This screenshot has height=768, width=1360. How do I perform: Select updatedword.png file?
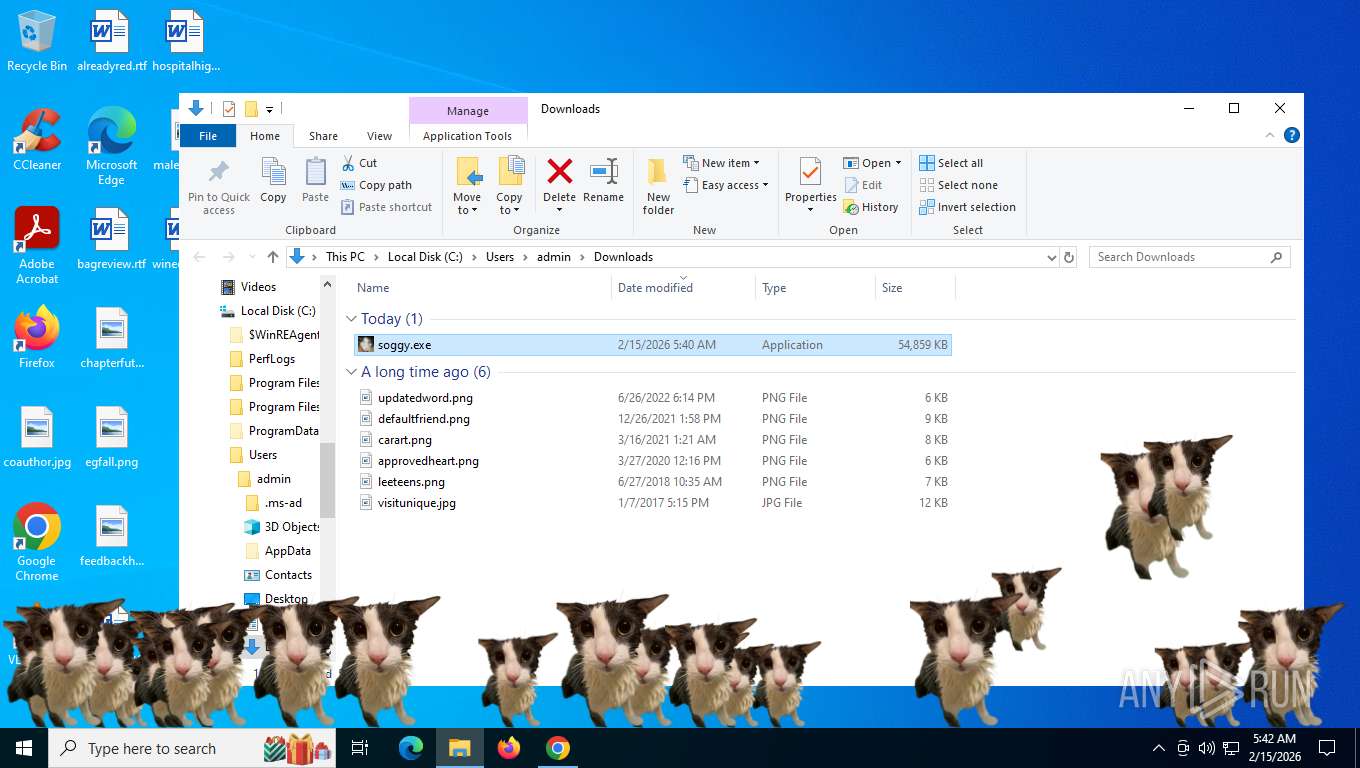653,398
